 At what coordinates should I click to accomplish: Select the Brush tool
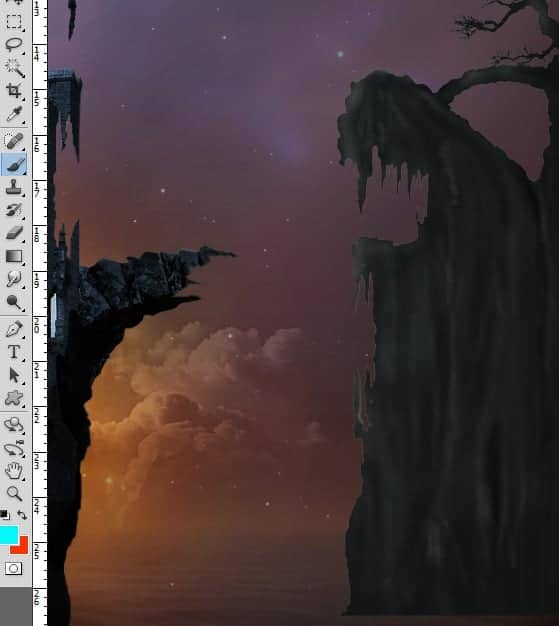pos(14,164)
